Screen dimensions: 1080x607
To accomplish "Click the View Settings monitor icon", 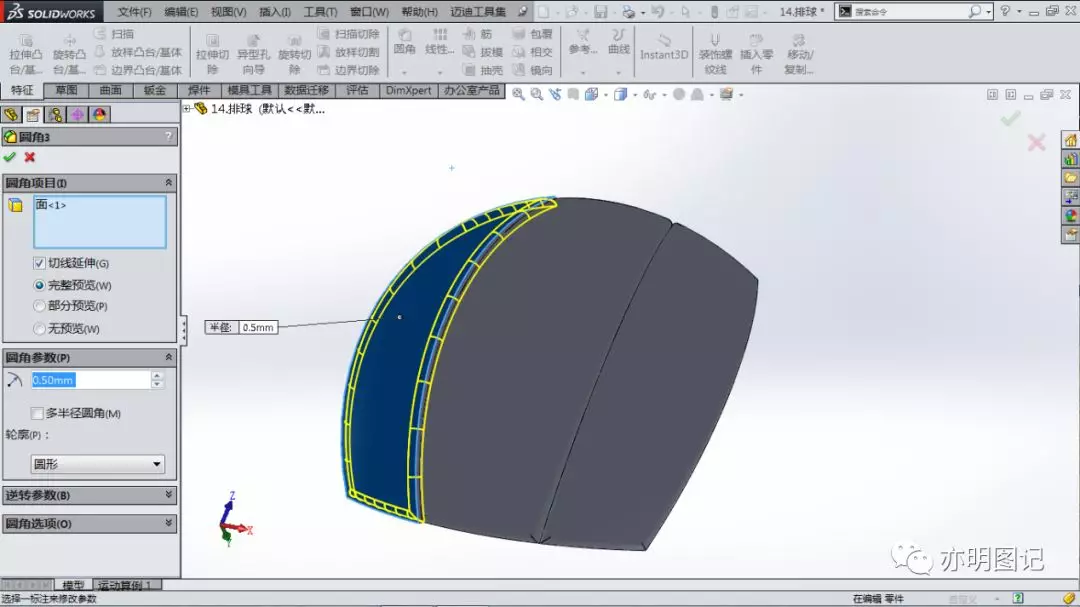I will 726,94.
